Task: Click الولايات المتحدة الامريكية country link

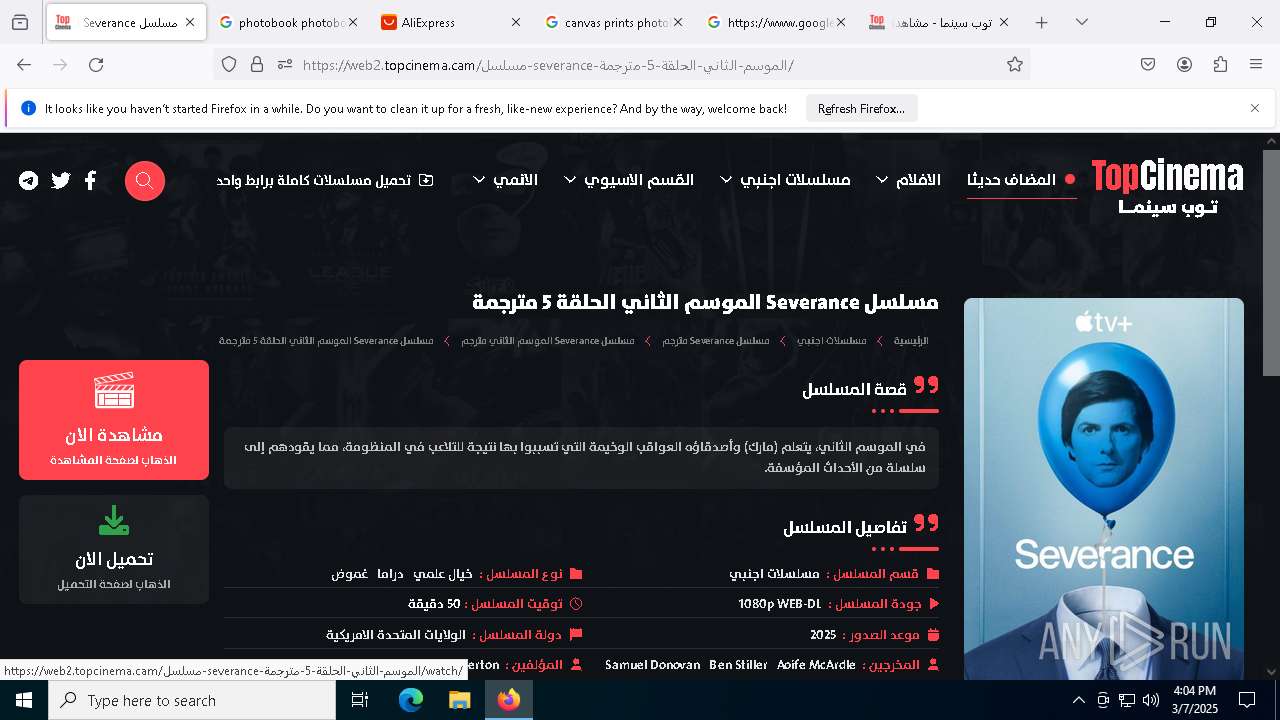Action: click(x=396, y=635)
